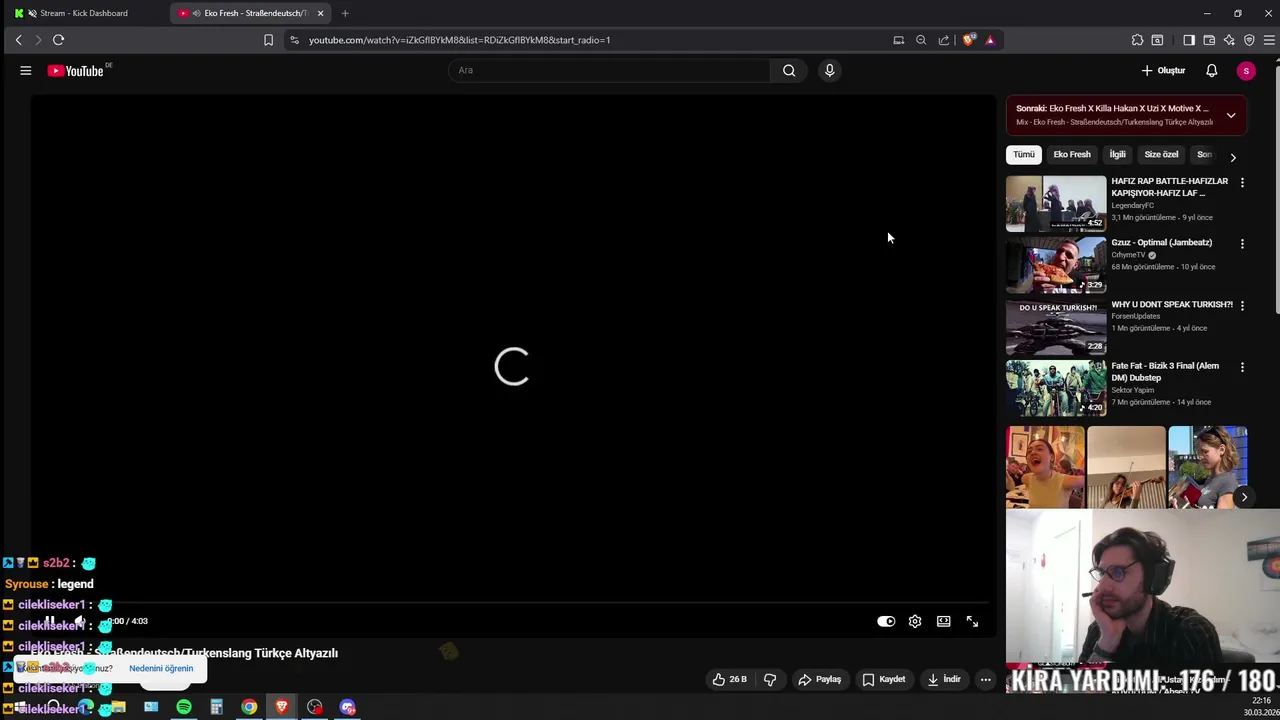
Task: Open the WHY U DONT SPEAK TURKISH thumbnail
Action: [1056, 327]
